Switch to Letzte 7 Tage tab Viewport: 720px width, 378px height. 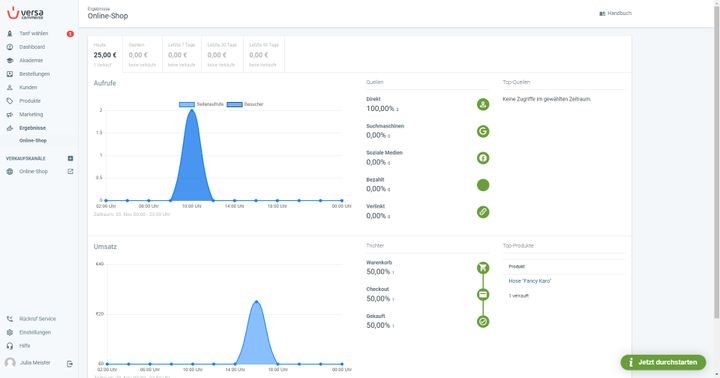[181, 55]
